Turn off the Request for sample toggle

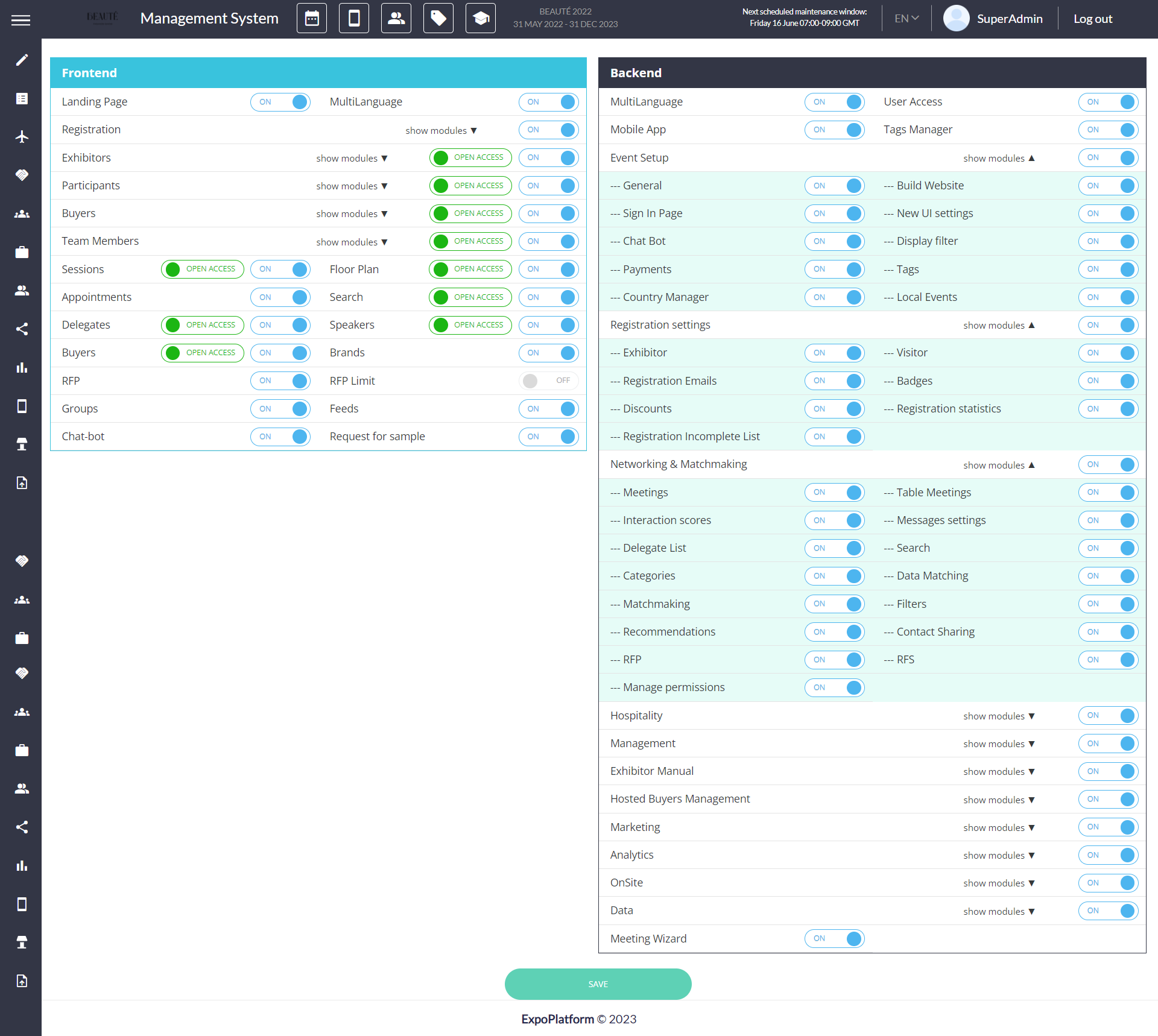pyautogui.click(x=548, y=437)
